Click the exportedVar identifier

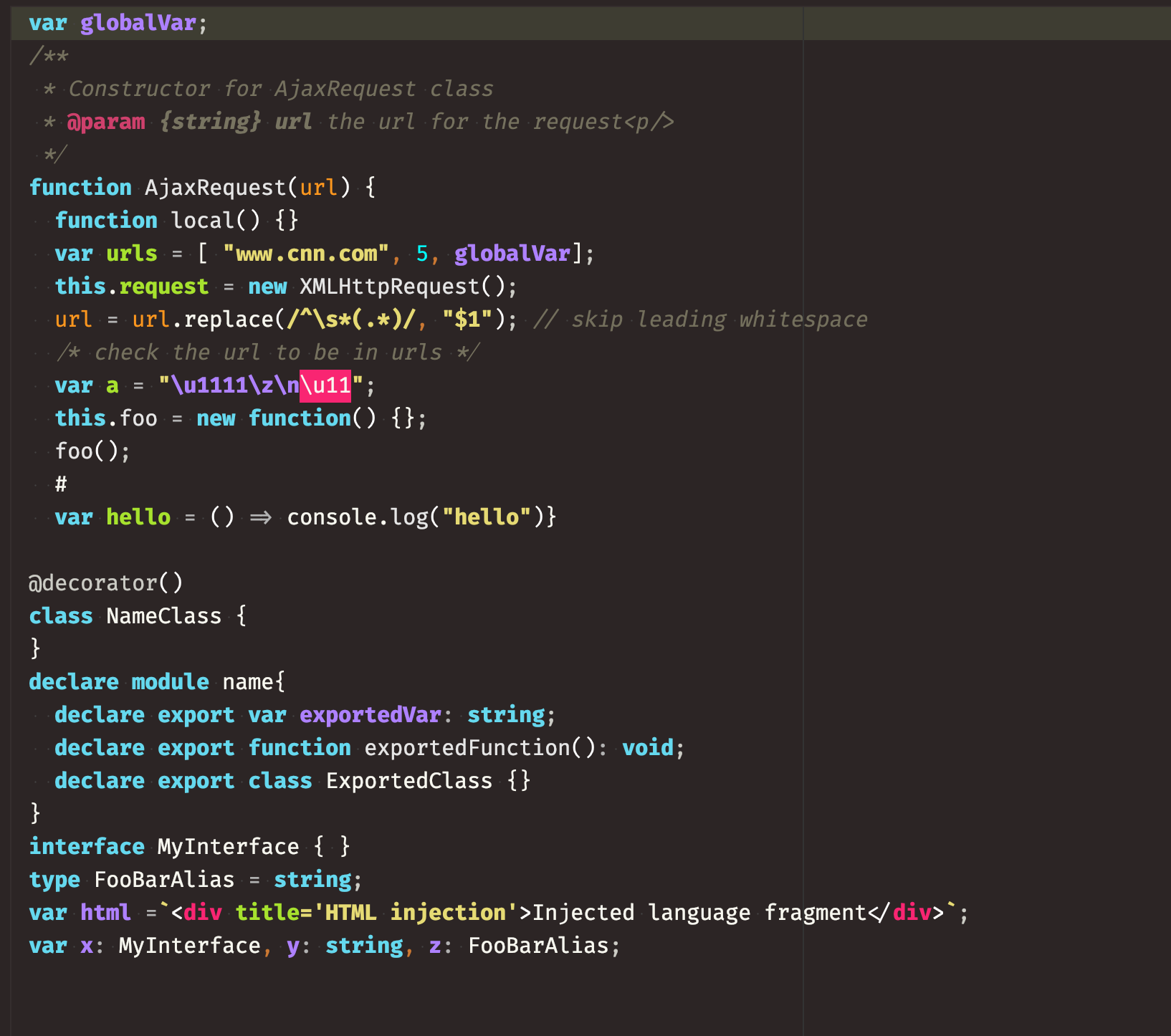coord(371,715)
